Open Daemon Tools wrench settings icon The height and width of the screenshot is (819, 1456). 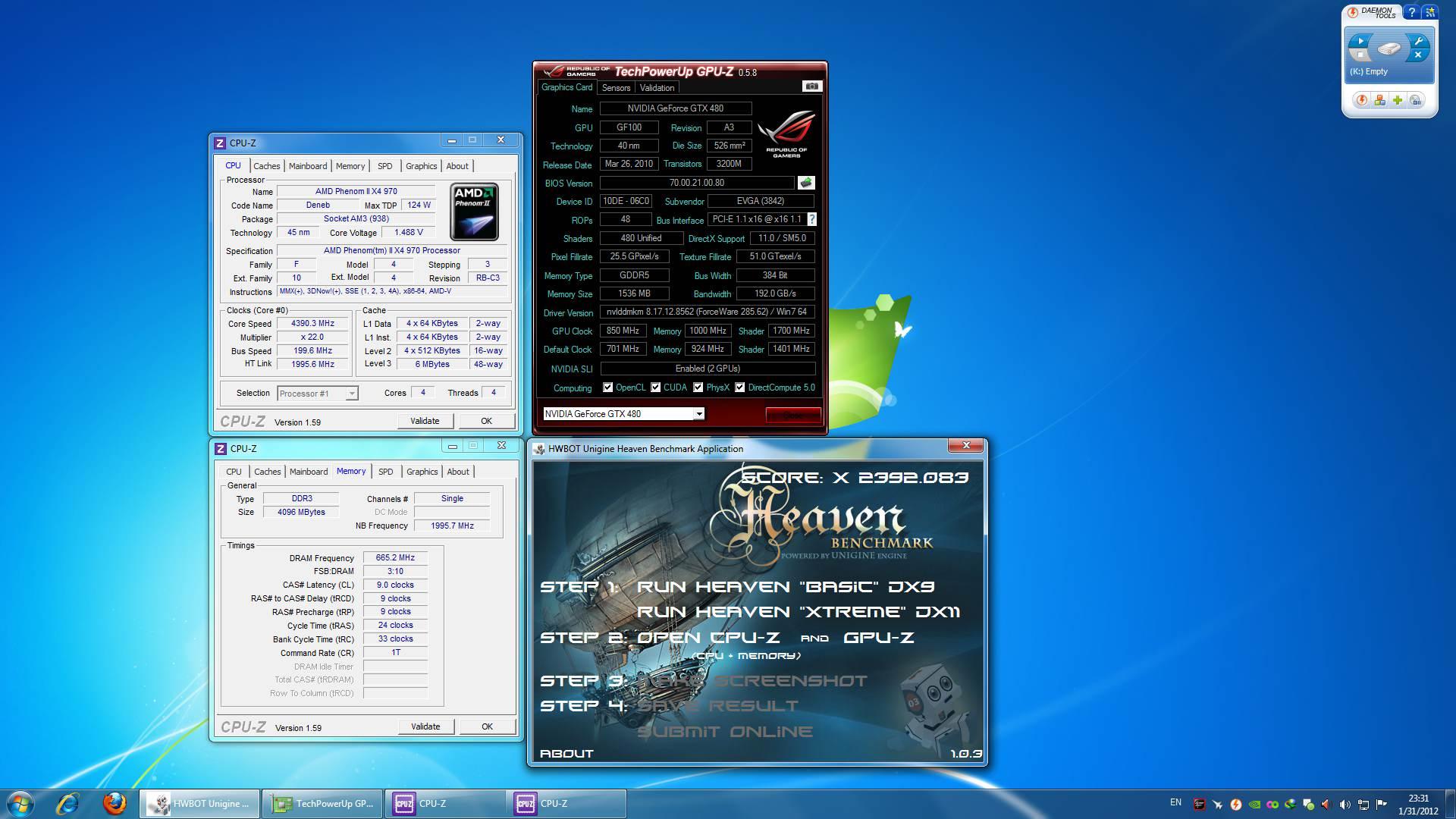[x=1417, y=41]
